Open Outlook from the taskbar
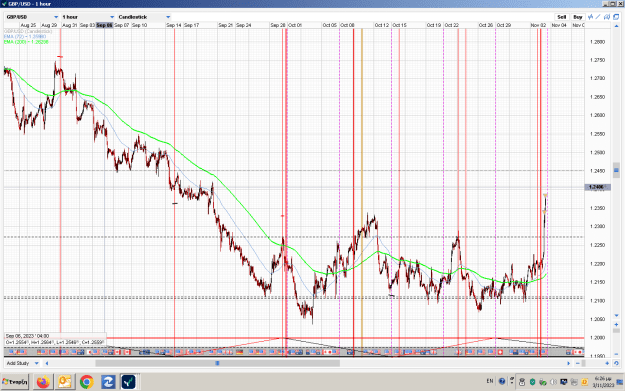Viewport: 625px width, 391px height. coord(65,382)
